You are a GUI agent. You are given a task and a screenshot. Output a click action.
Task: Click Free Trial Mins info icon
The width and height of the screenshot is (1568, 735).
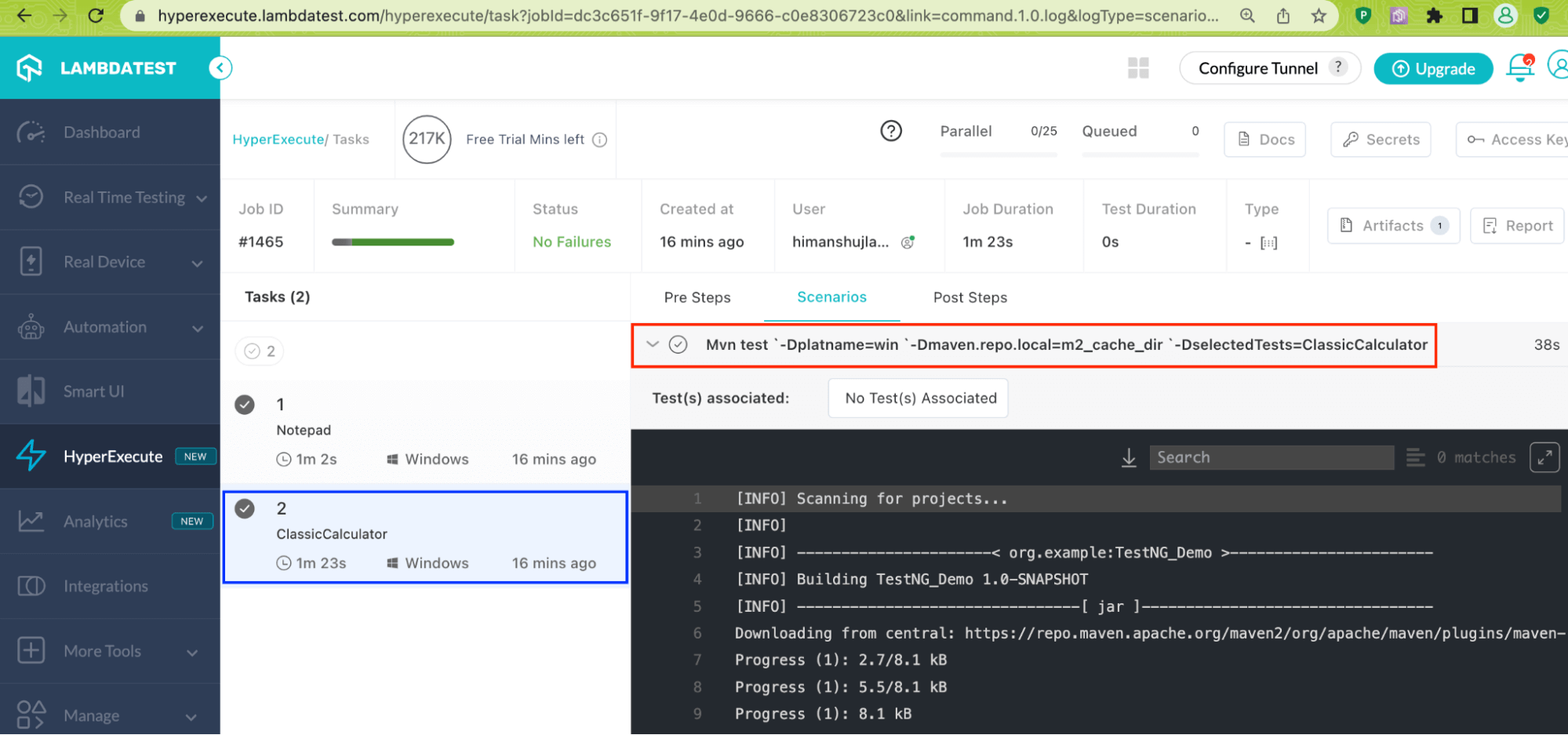pyautogui.click(x=599, y=140)
